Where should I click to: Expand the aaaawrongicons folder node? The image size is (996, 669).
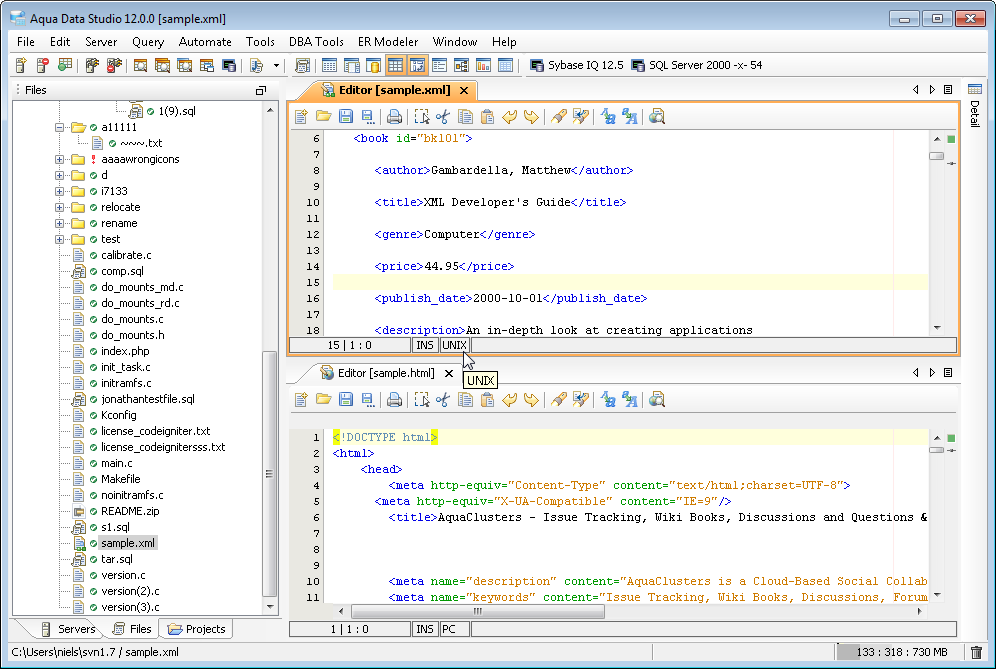60,159
